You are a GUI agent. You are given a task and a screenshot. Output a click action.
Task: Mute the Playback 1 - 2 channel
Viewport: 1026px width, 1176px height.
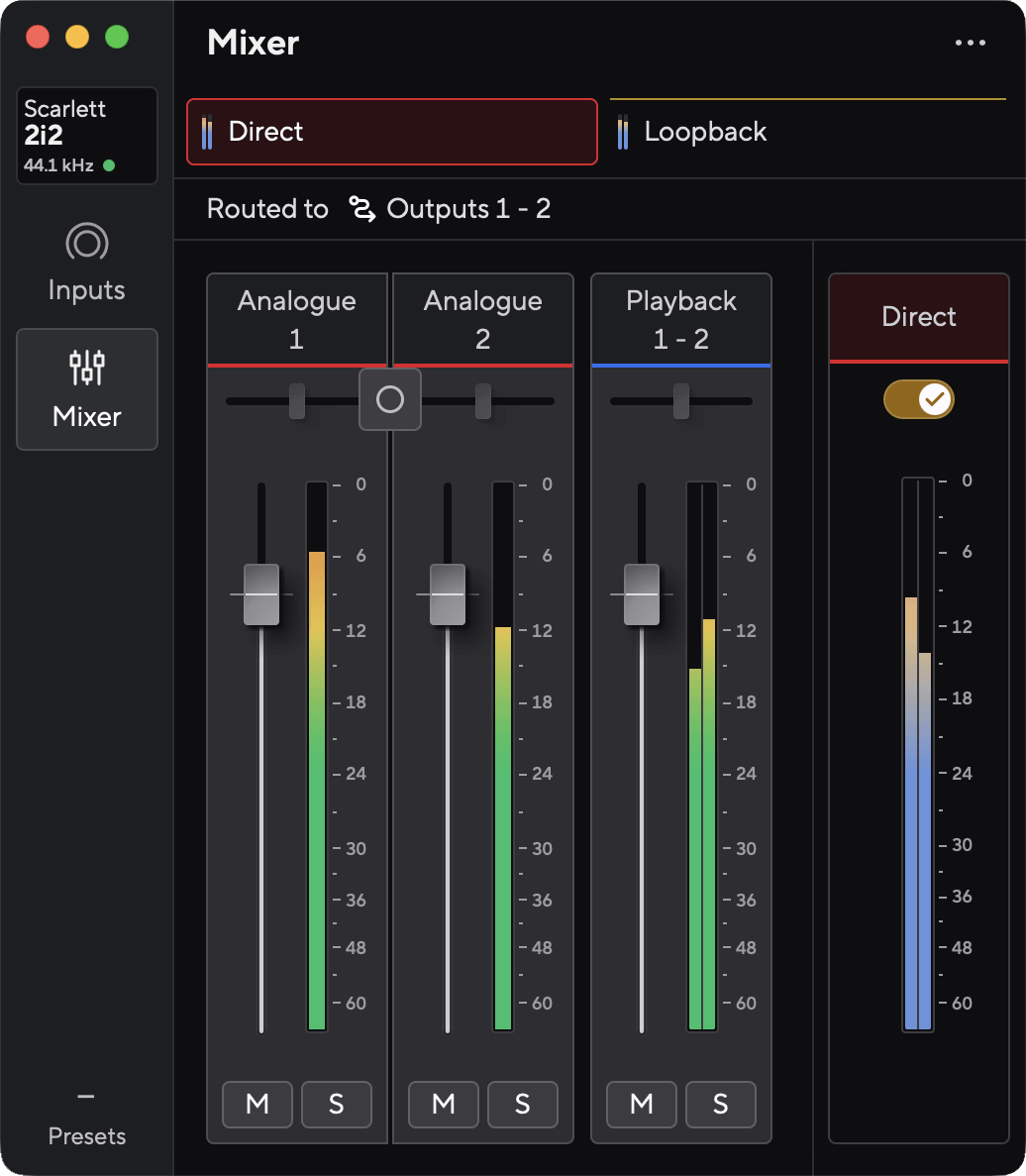[x=642, y=1104]
